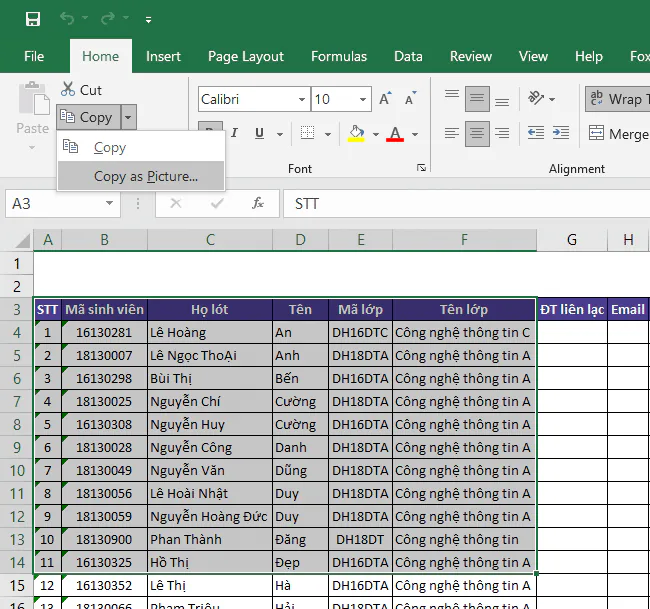Click the Save icon in Quick Access Toolbar
Screen dimensions: 650x609
(33, 19)
